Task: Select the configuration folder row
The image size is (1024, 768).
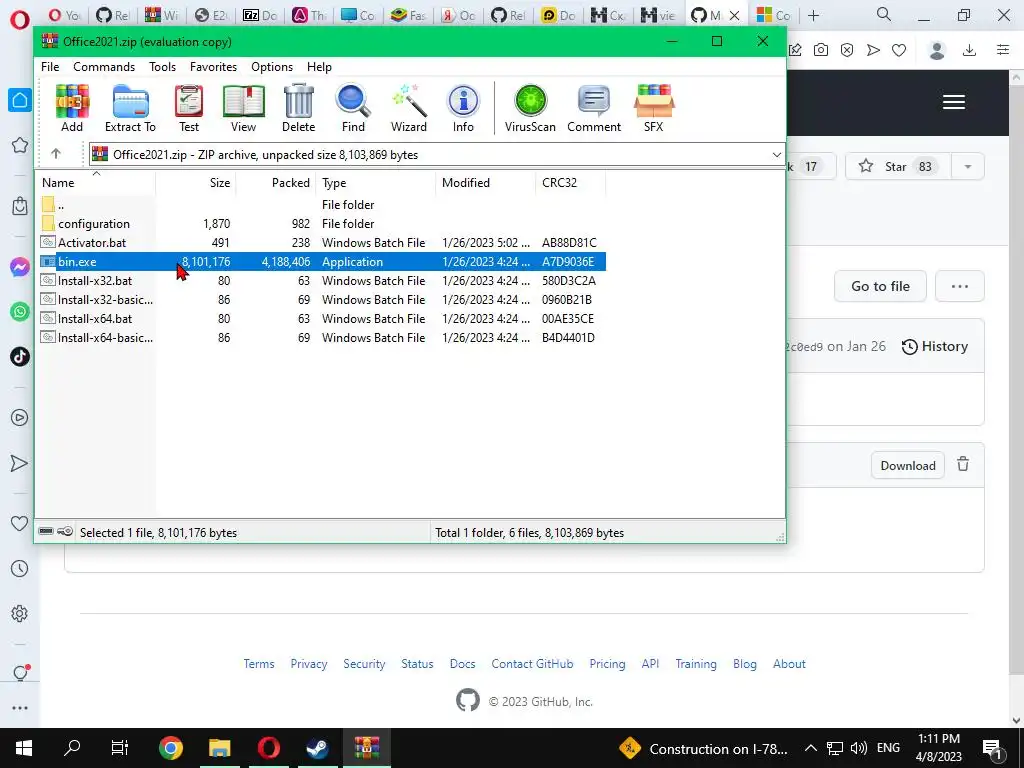Action: tap(321, 223)
